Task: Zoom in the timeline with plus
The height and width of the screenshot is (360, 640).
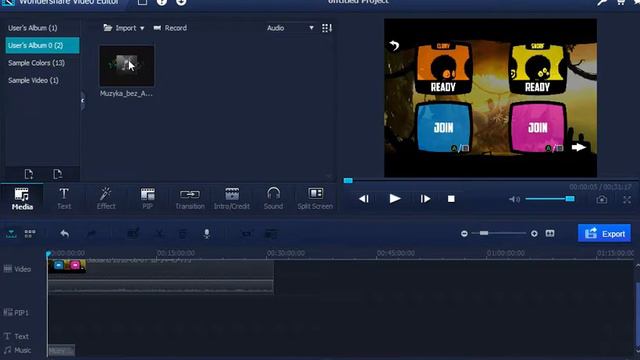Action: click(534, 233)
